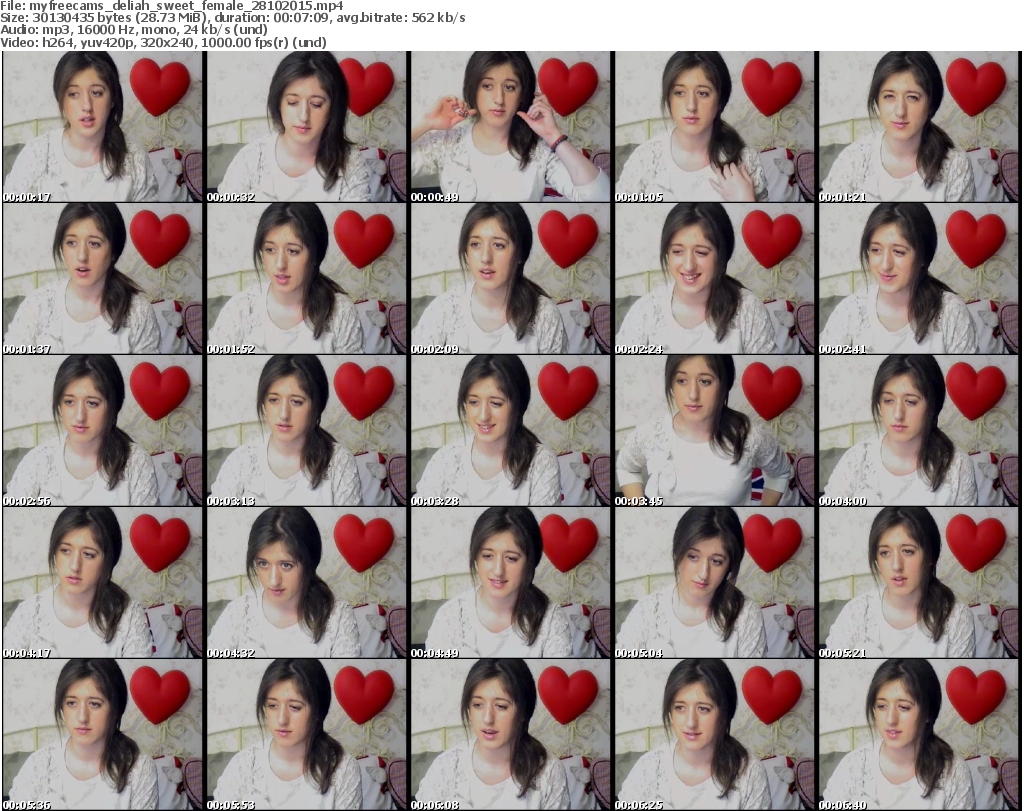The width and height of the screenshot is (1024, 811).
Task: Select the last thumbnail, stamped 00:06:40
Action: pos(919,735)
